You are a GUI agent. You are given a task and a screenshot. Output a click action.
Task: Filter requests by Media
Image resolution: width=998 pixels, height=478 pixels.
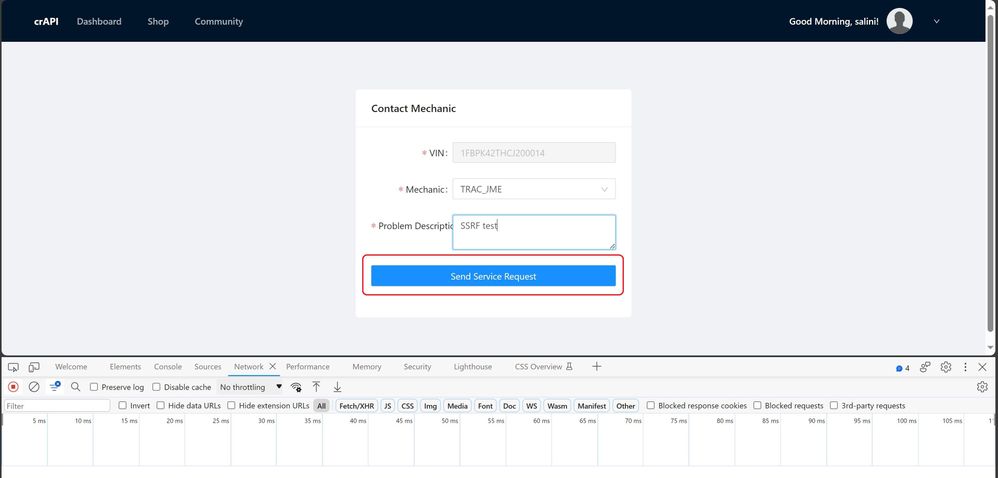point(458,405)
